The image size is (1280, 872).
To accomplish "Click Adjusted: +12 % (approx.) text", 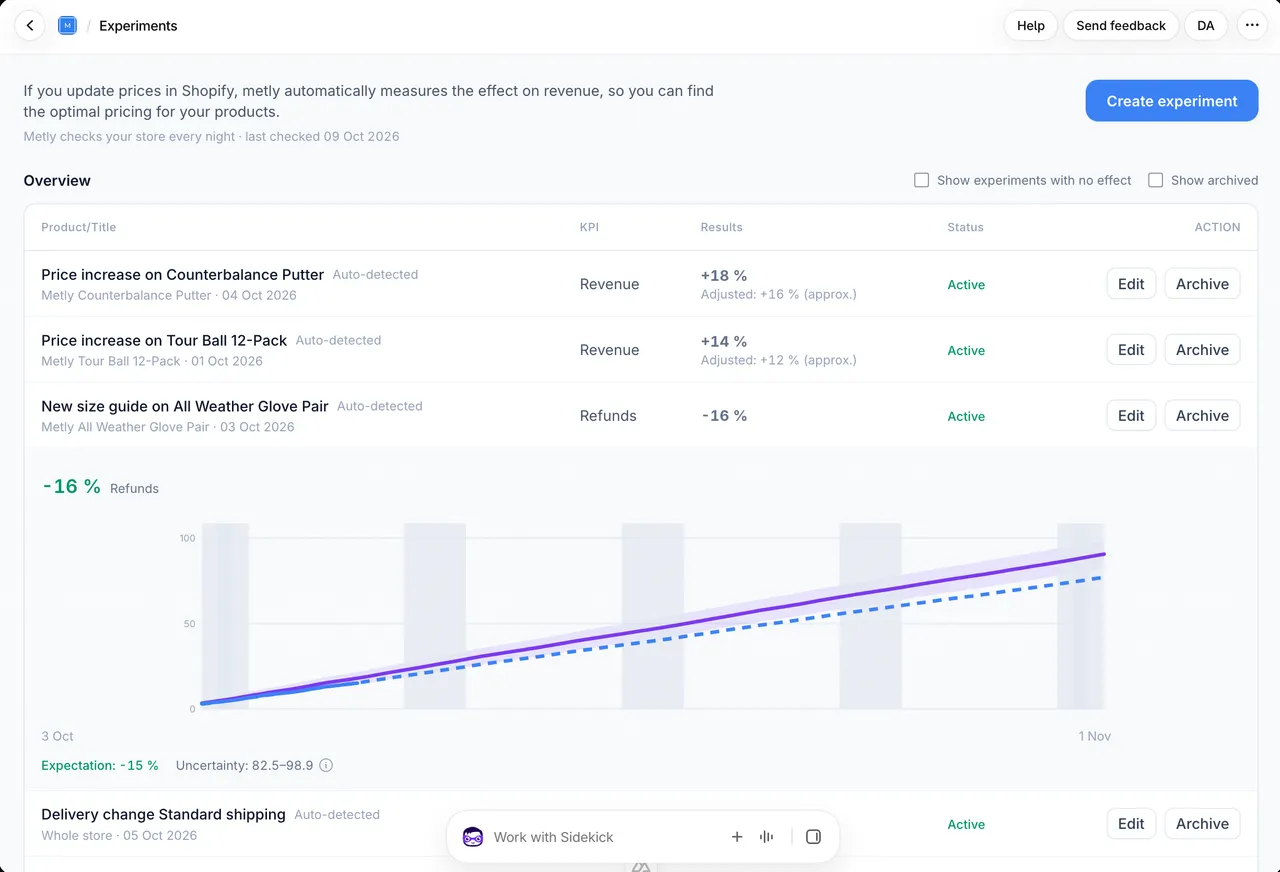I will (779, 360).
